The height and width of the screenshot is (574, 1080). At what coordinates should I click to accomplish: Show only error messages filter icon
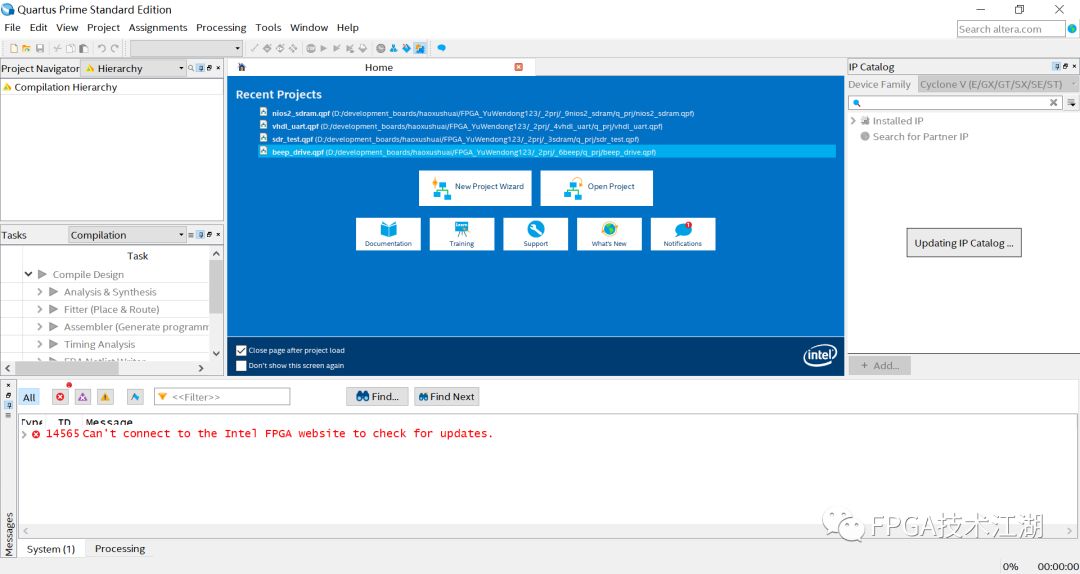(x=61, y=397)
